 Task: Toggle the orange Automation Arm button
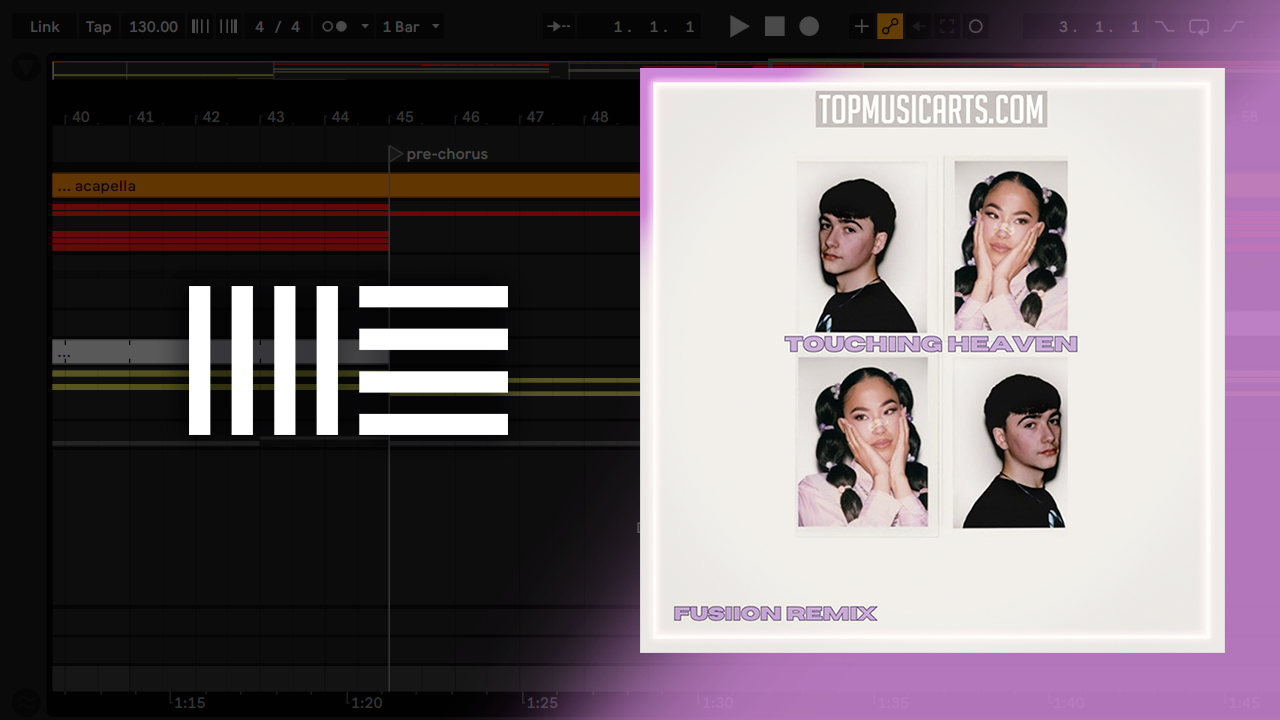pos(890,27)
